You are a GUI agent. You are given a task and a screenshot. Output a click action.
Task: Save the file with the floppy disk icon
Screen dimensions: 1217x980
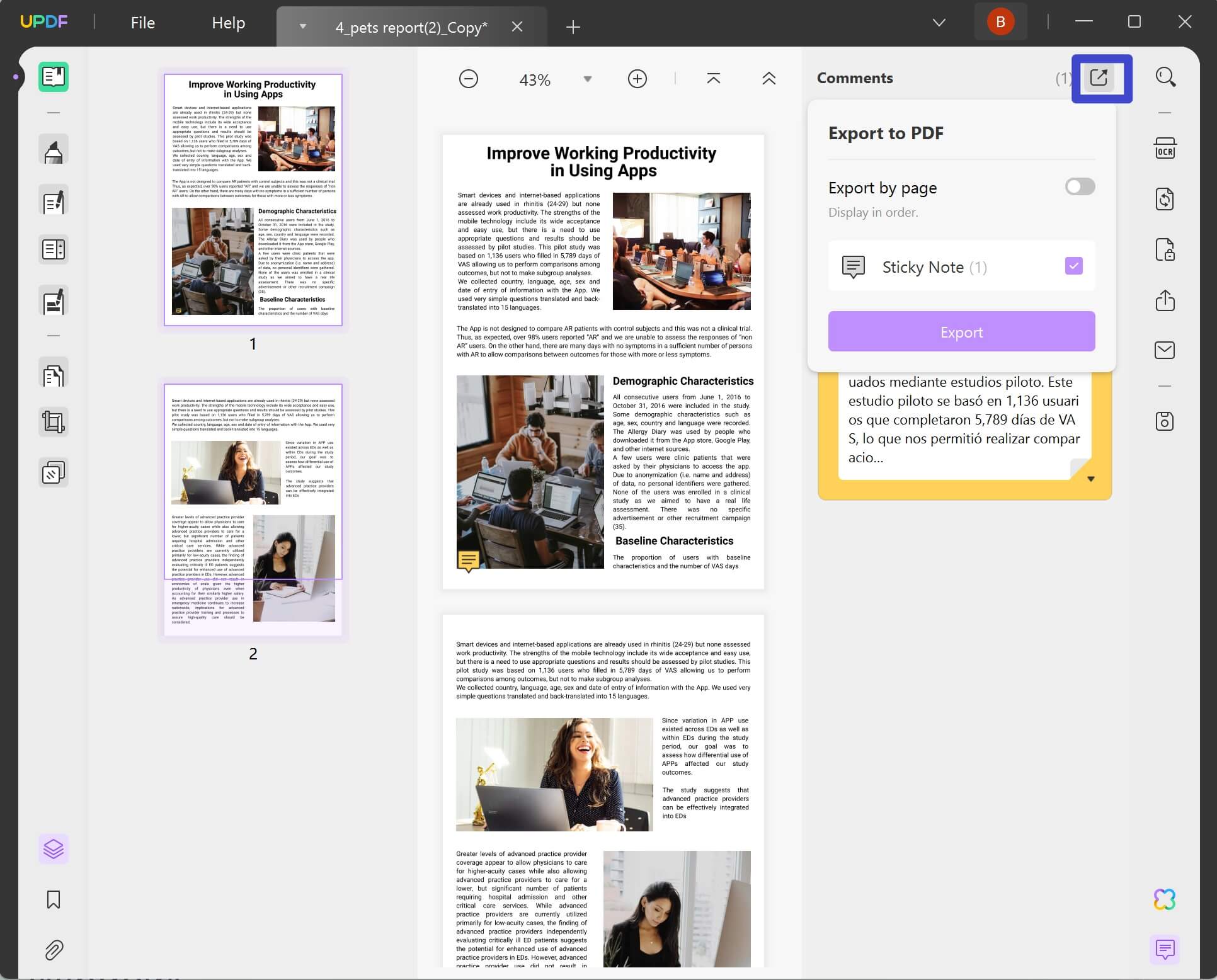coord(1165,421)
